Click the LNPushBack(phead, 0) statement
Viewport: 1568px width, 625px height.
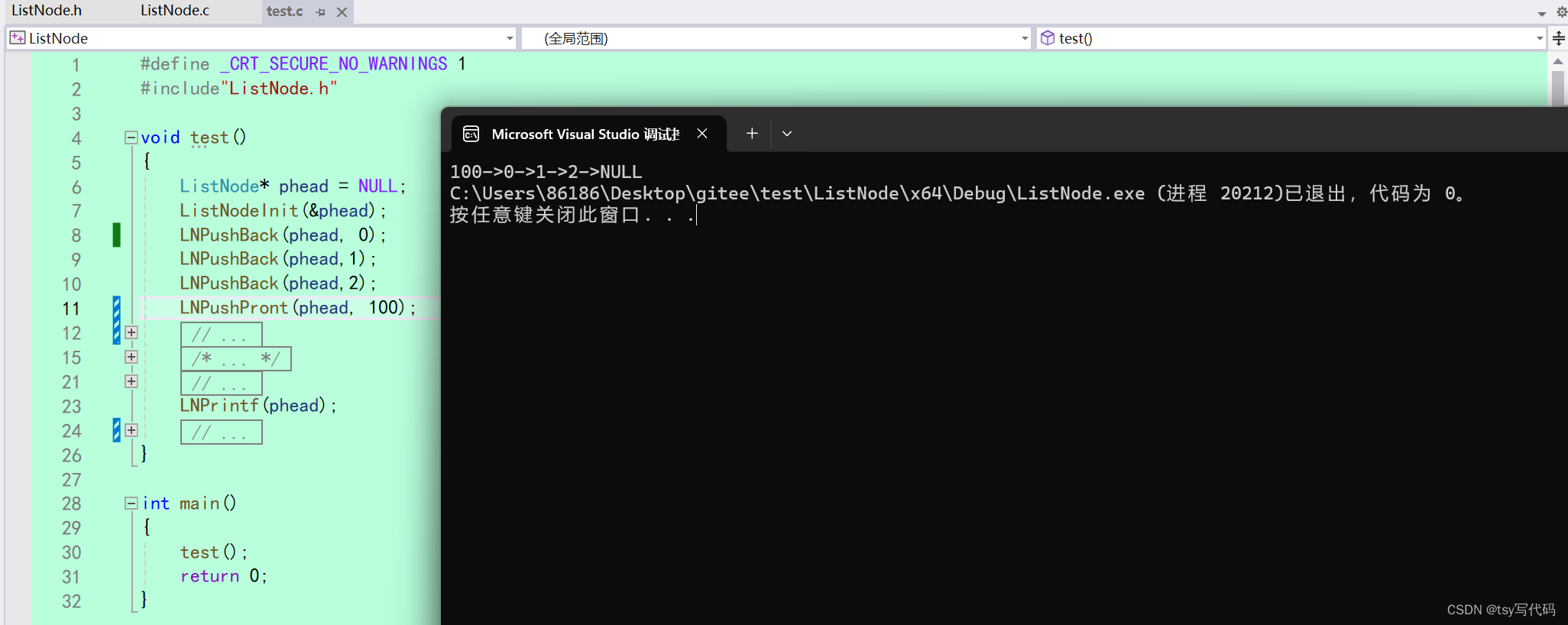[283, 235]
